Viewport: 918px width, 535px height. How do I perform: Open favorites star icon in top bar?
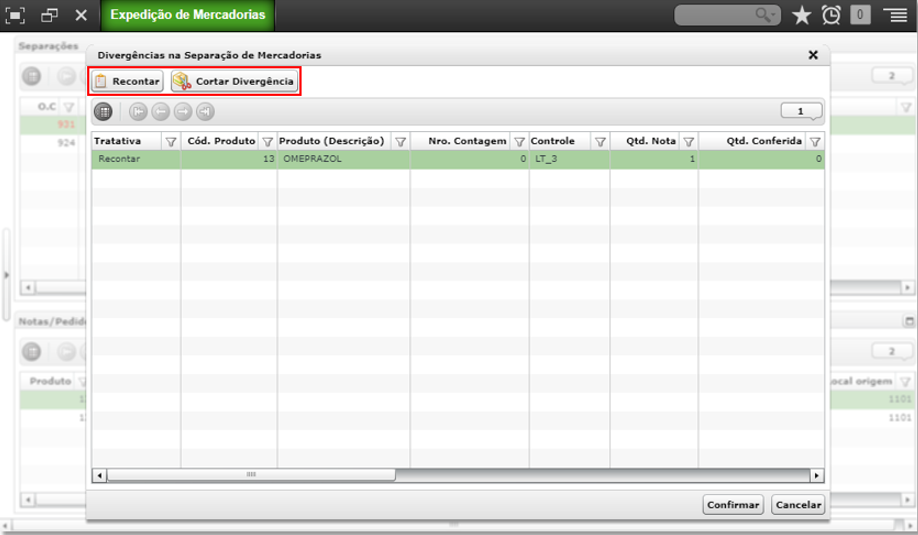click(x=801, y=15)
